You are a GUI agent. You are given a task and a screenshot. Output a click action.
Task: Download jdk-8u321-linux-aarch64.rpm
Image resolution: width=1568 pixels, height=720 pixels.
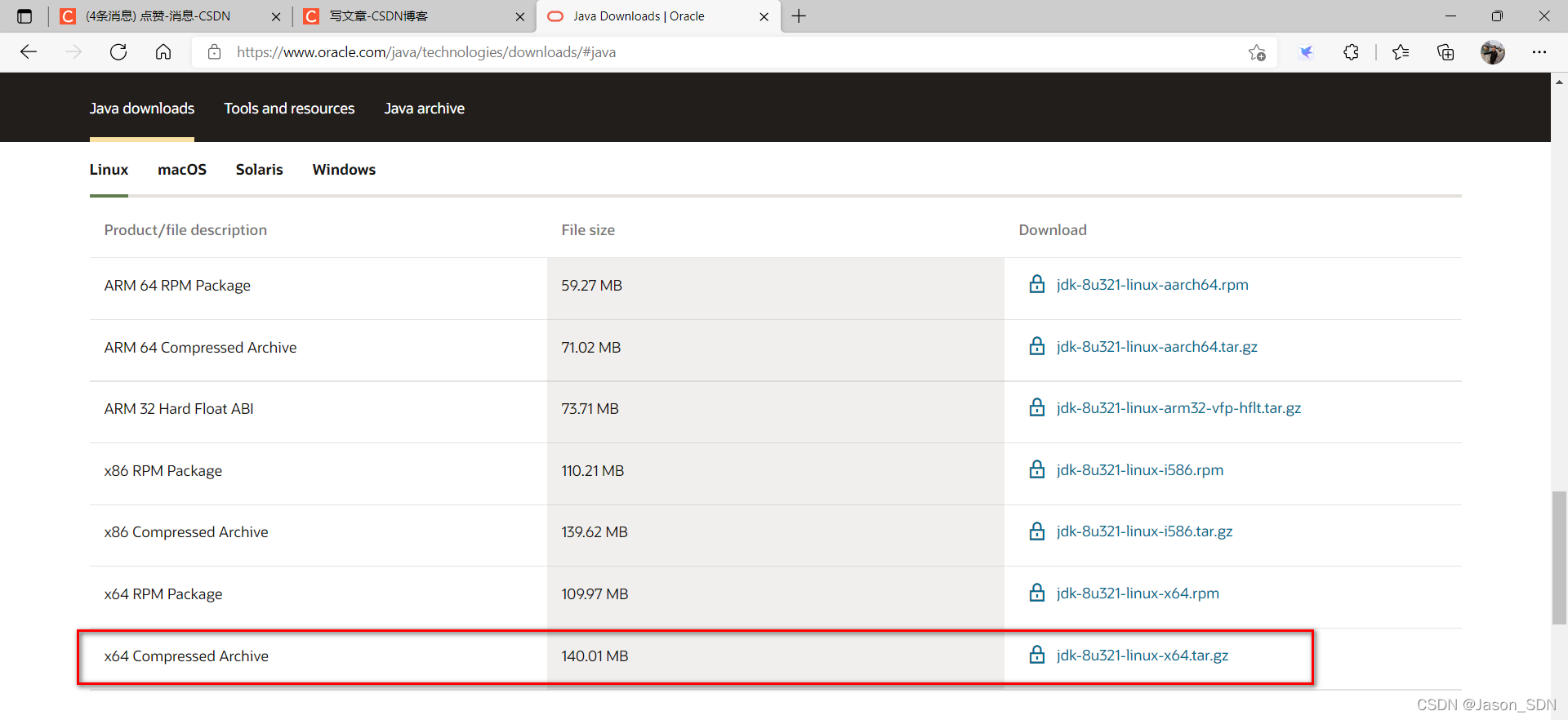[1152, 285]
